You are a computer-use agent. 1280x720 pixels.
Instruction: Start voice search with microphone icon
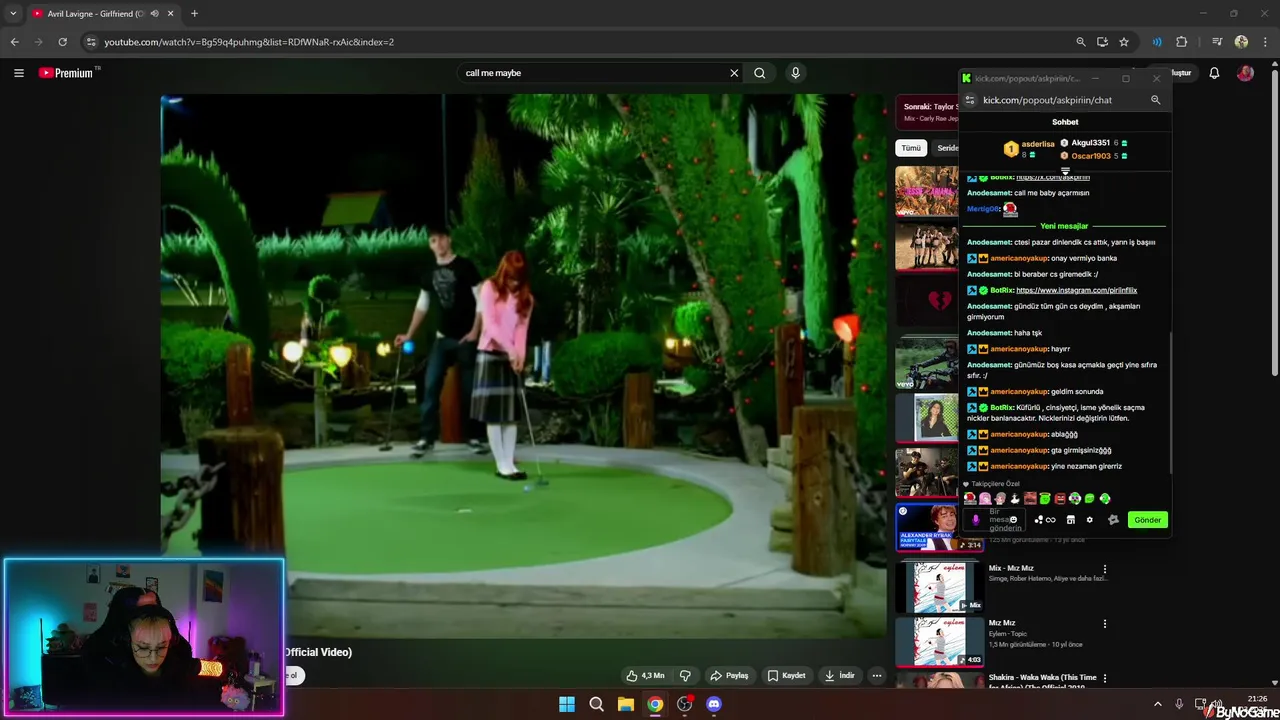(x=796, y=73)
